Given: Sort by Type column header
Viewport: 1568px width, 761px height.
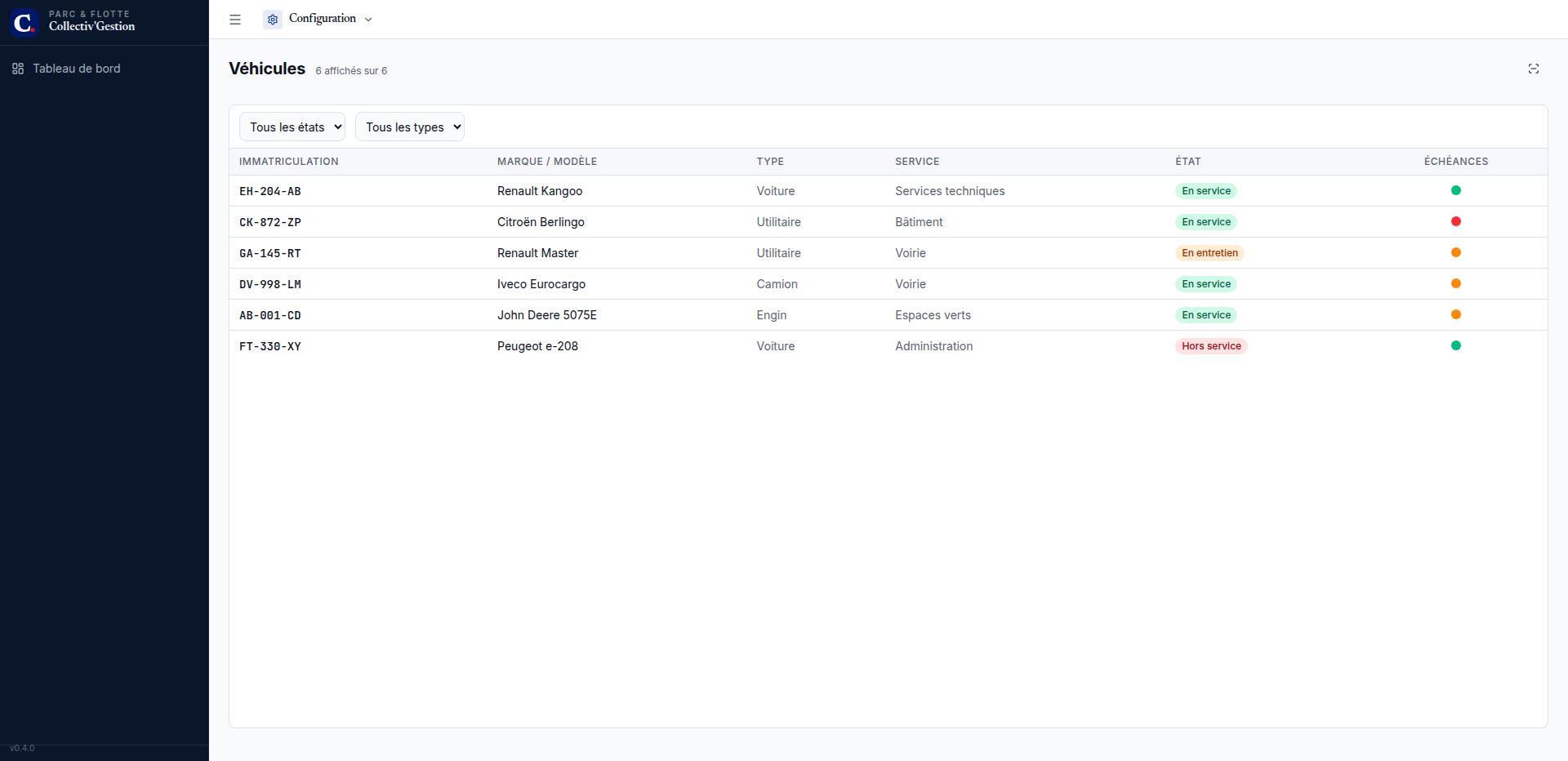Looking at the screenshot, I should [770, 162].
